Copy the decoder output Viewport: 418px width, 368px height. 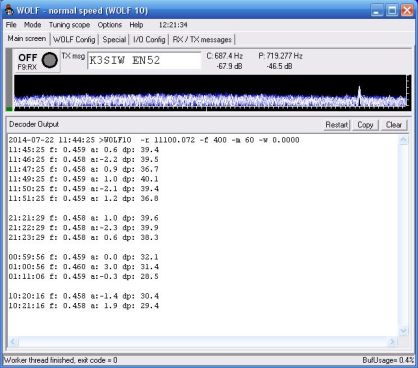tap(365, 125)
